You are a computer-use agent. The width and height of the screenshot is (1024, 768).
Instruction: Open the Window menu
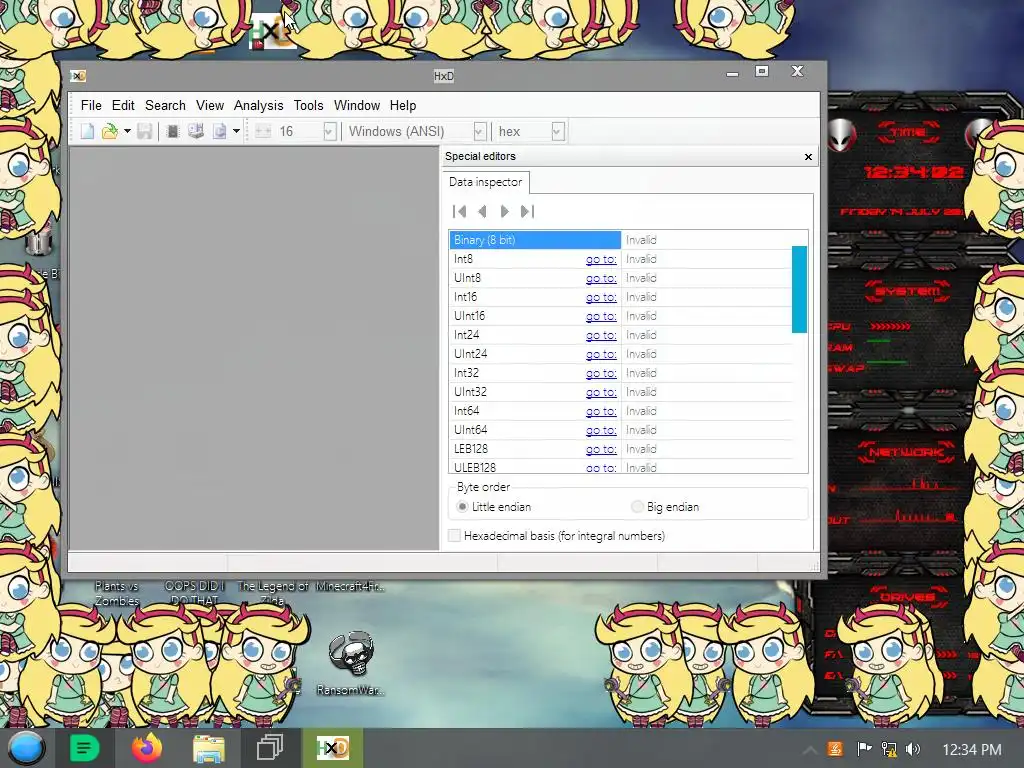pyautogui.click(x=357, y=105)
